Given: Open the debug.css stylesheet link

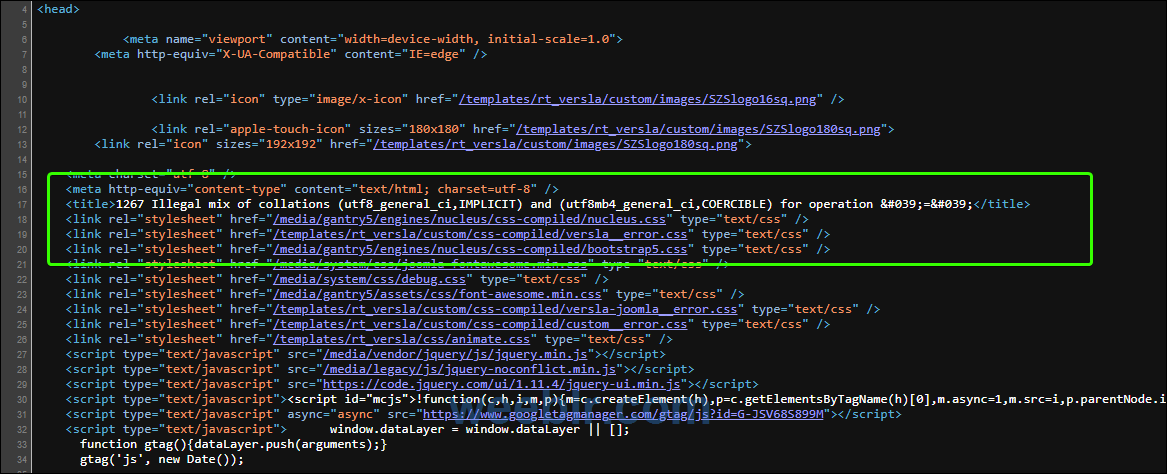Looking at the screenshot, I should pos(370,279).
